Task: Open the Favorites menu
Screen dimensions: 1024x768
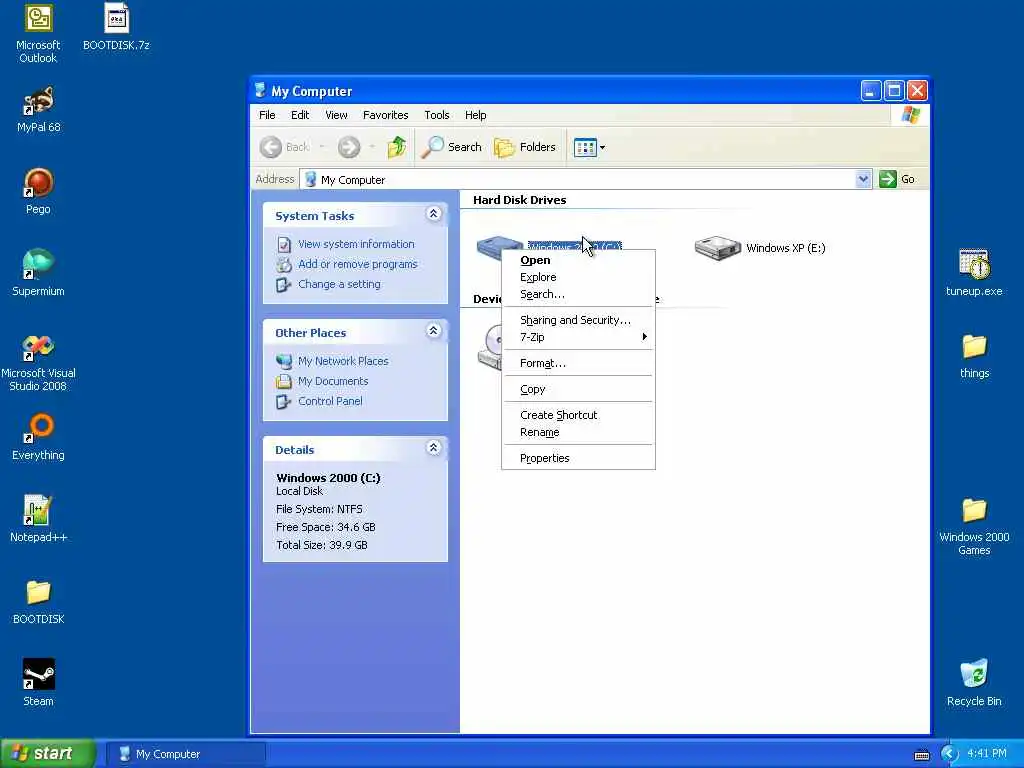Action: (x=385, y=115)
